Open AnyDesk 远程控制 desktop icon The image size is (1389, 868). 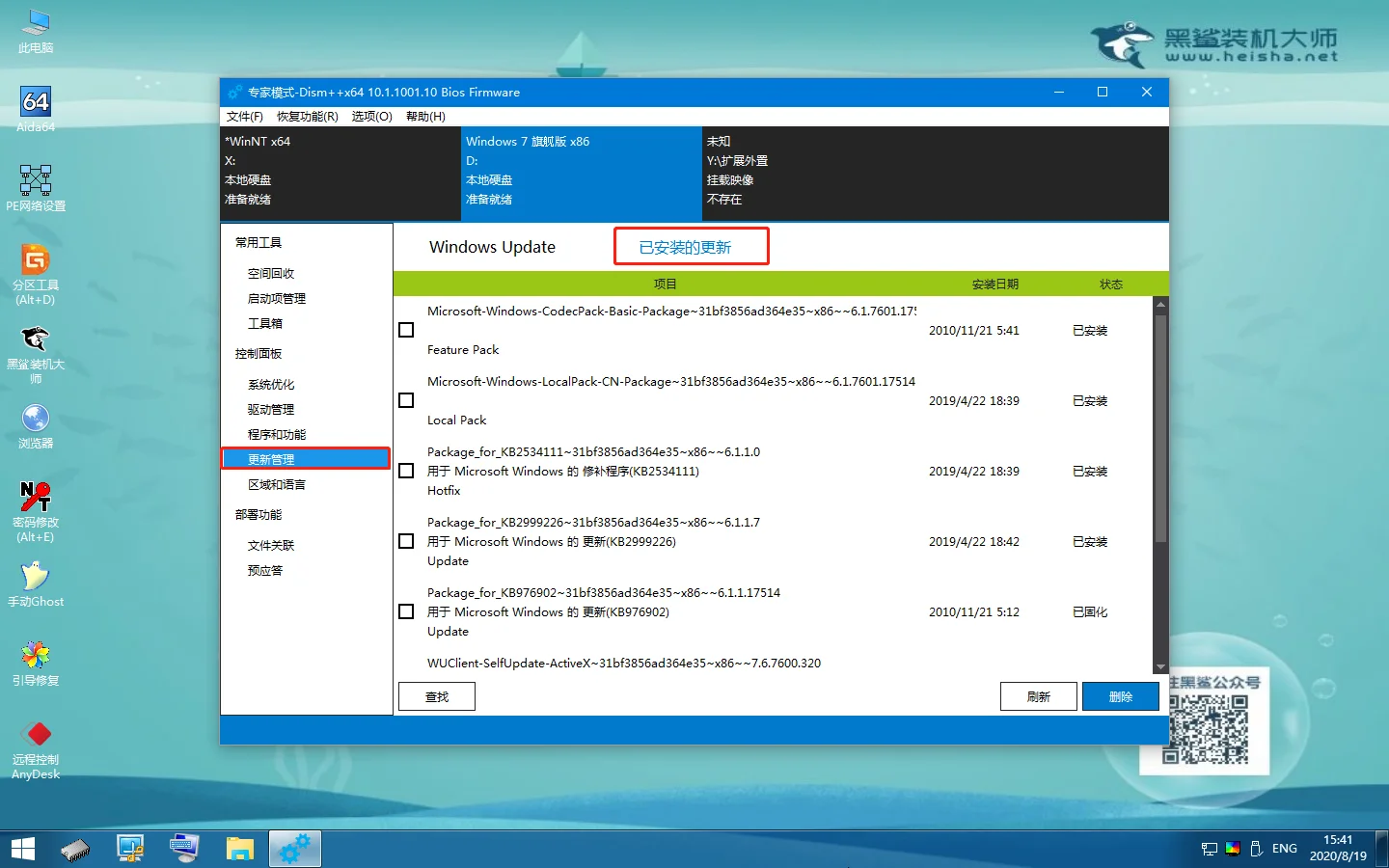[x=36, y=735]
